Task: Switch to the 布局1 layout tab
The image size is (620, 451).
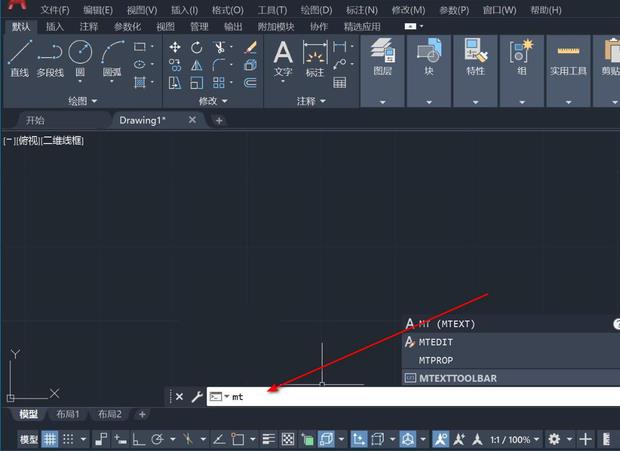Action: point(68,414)
